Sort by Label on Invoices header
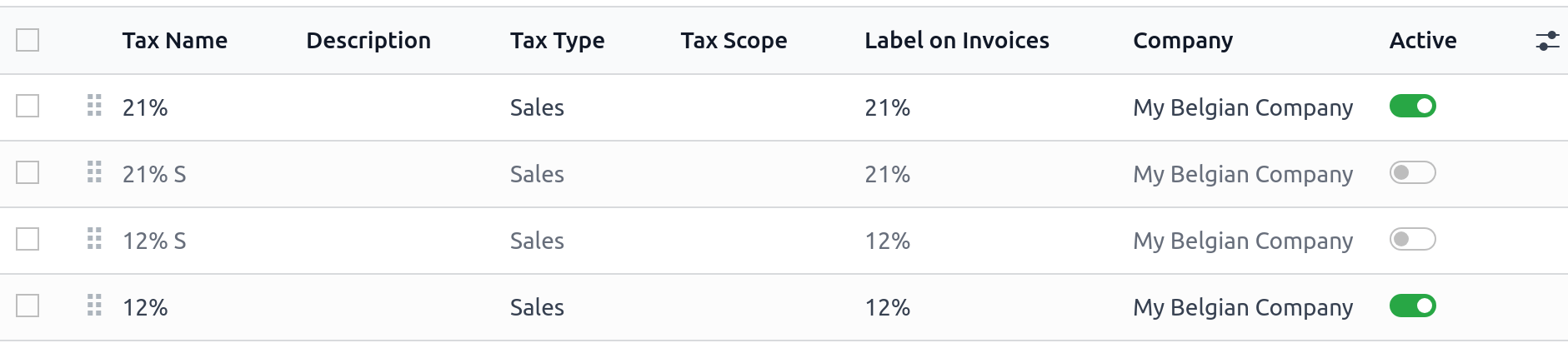 tap(956, 41)
